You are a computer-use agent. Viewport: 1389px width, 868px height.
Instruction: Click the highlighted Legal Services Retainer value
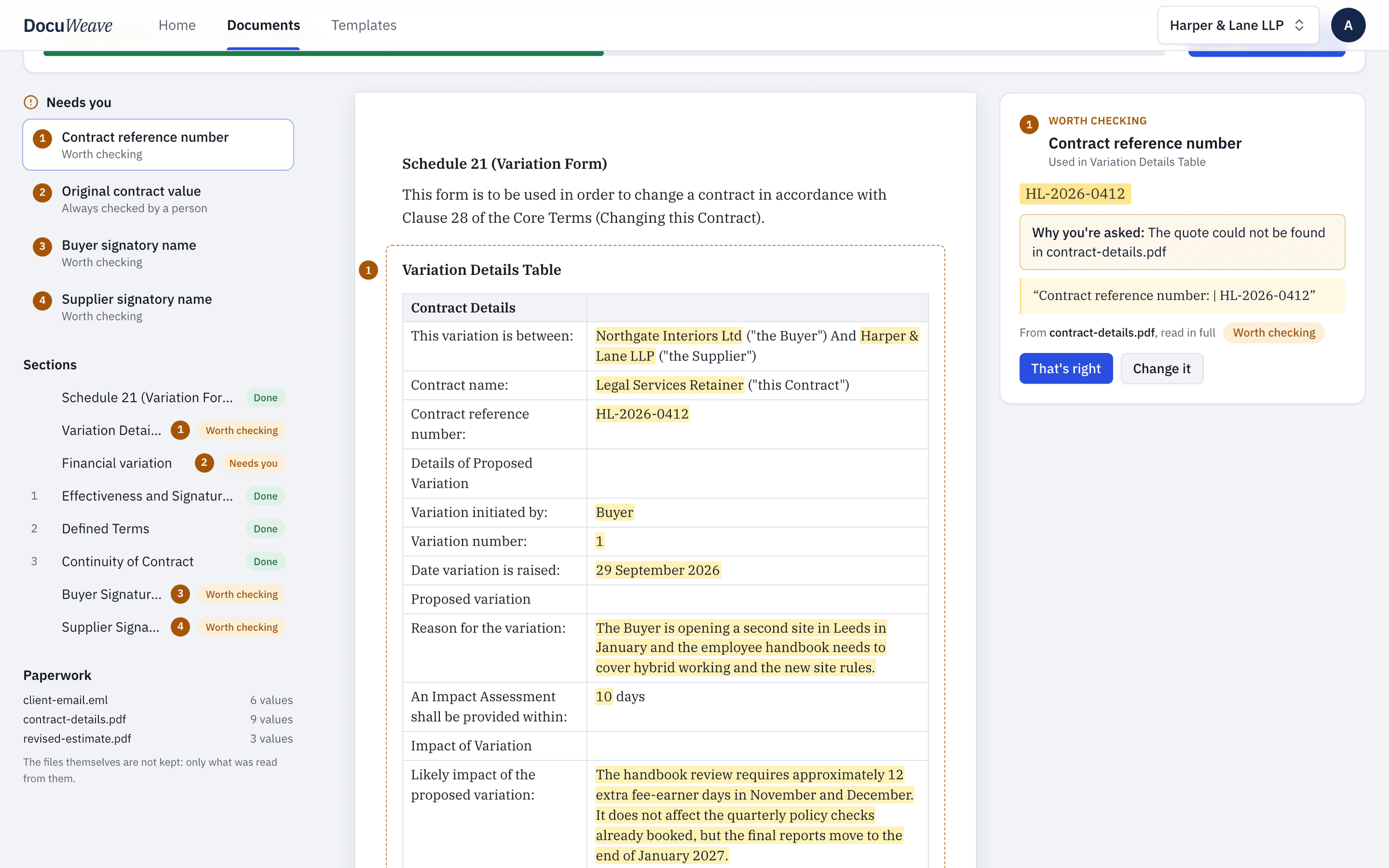click(669, 385)
